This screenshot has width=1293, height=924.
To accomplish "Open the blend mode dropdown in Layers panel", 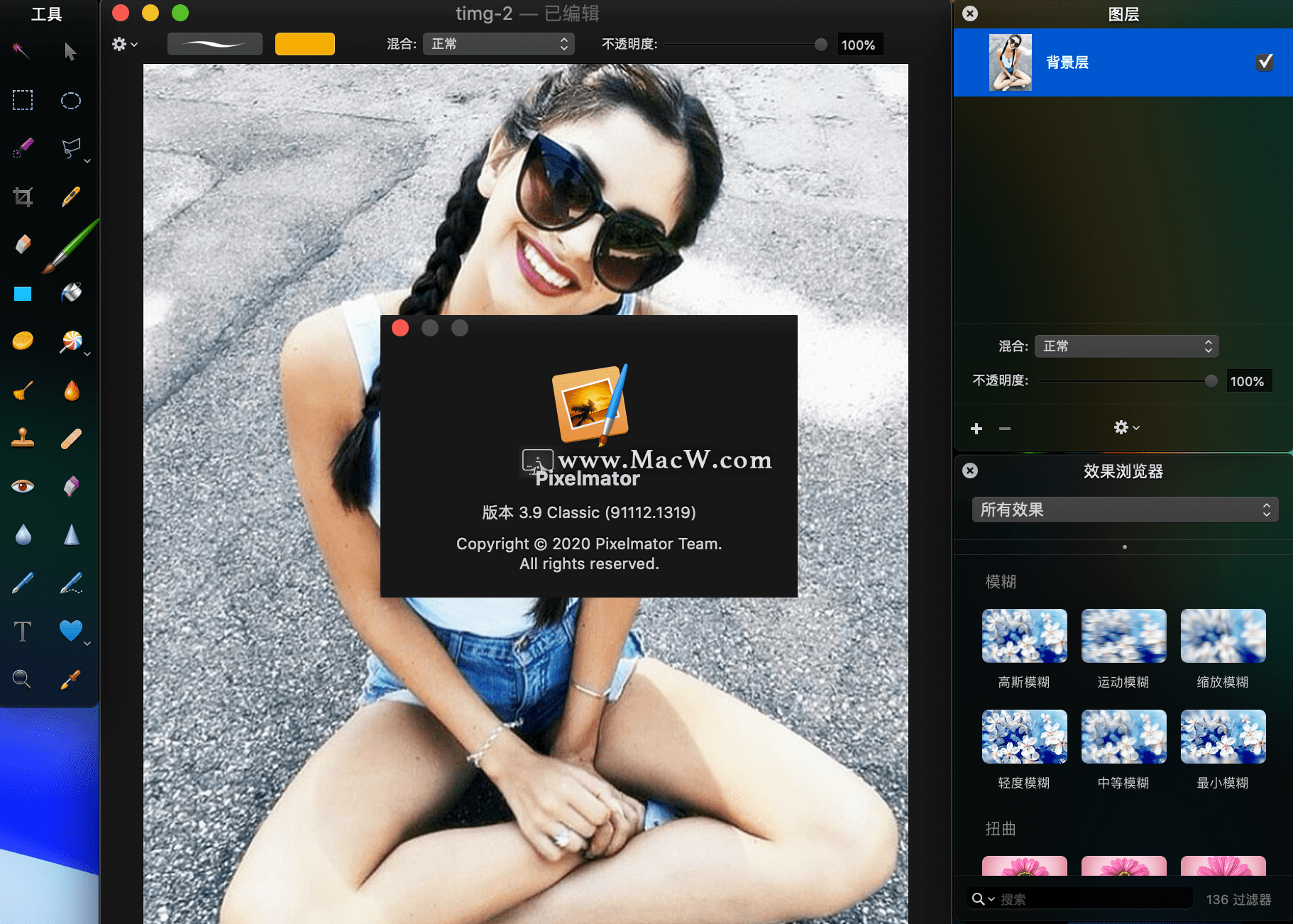I will click(x=1126, y=346).
